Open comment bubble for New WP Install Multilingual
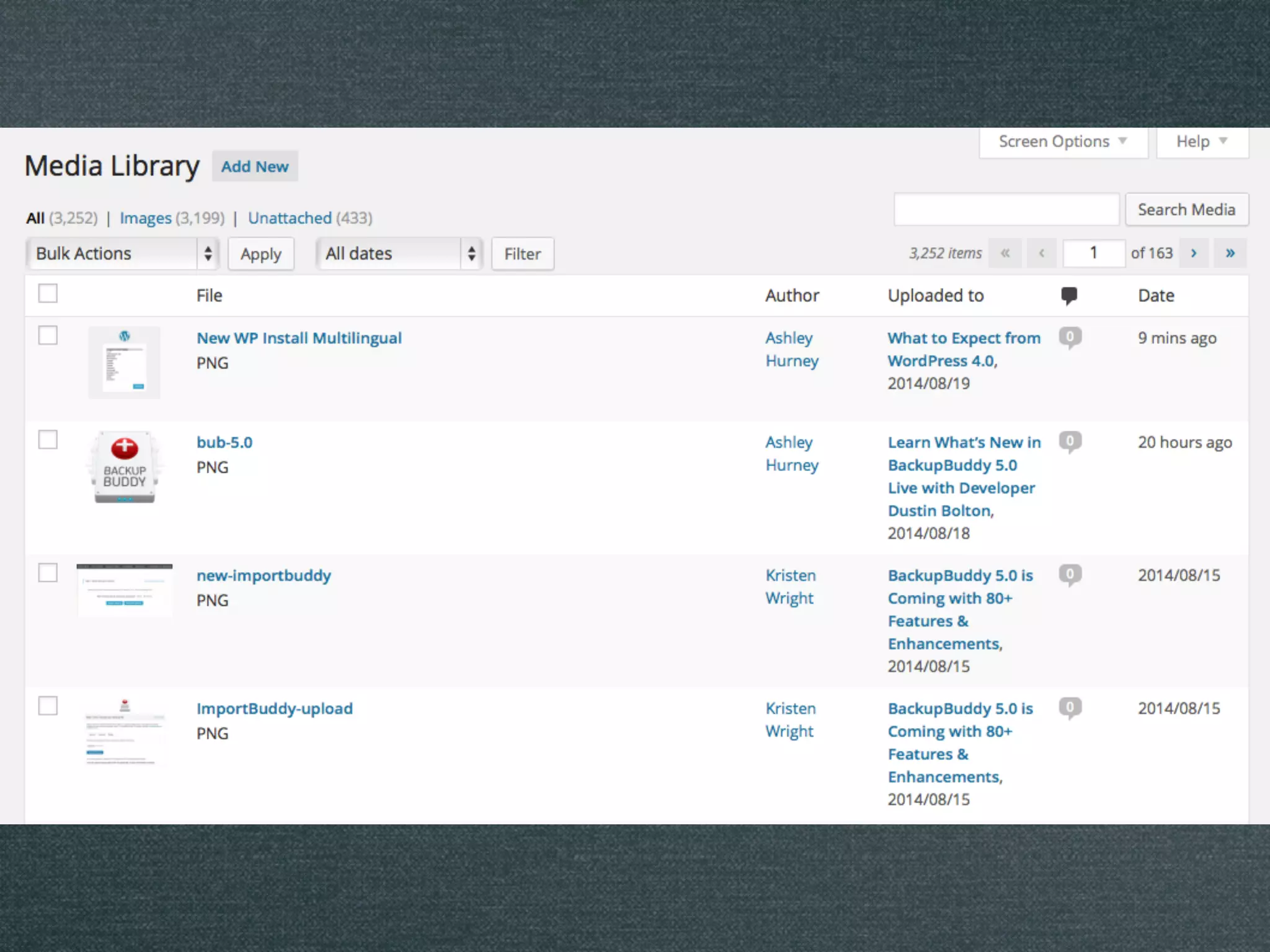The image size is (1270, 952). (x=1070, y=337)
